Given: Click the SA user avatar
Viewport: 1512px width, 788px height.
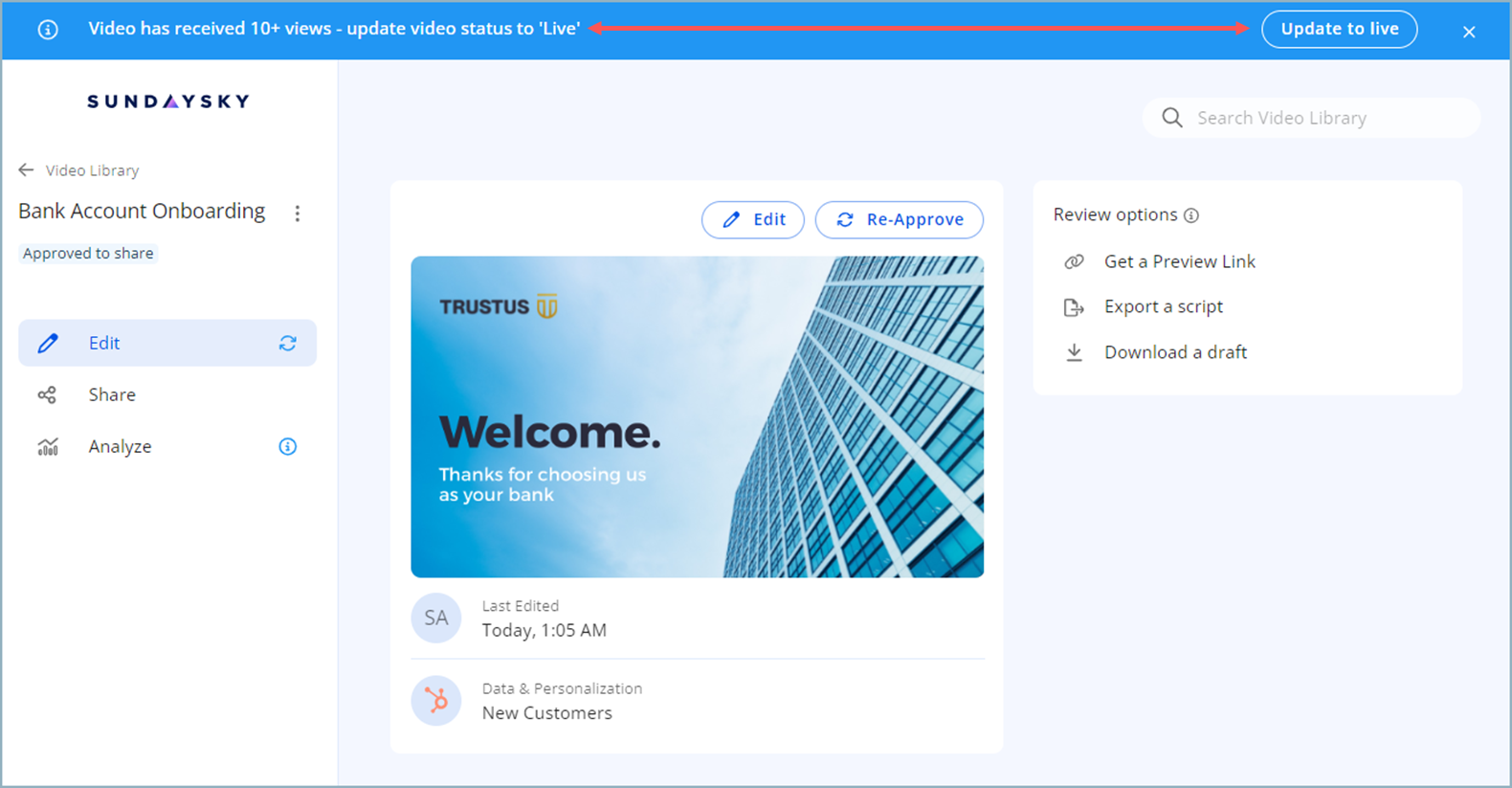Looking at the screenshot, I should pos(436,618).
